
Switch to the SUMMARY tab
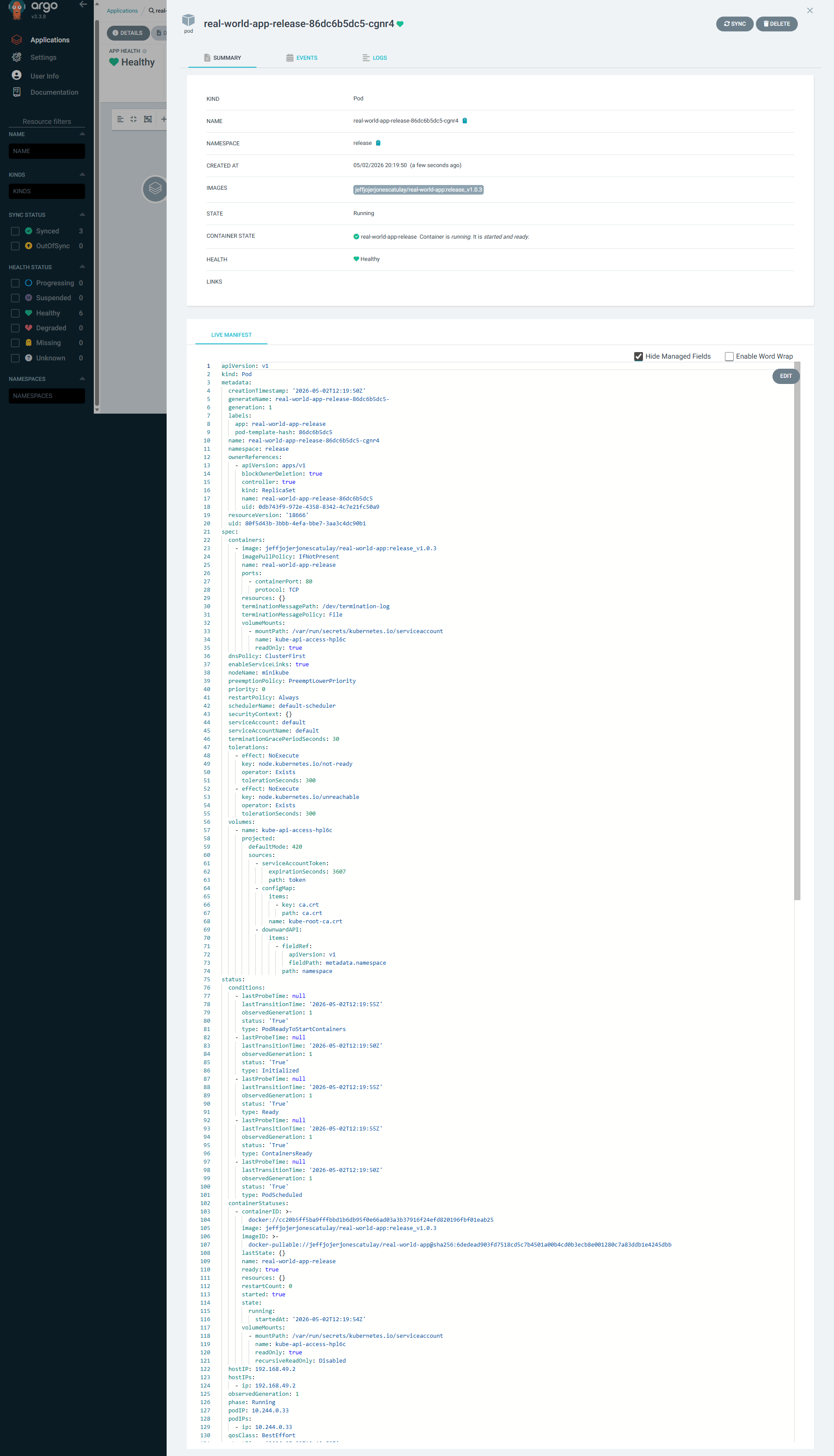[222, 58]
